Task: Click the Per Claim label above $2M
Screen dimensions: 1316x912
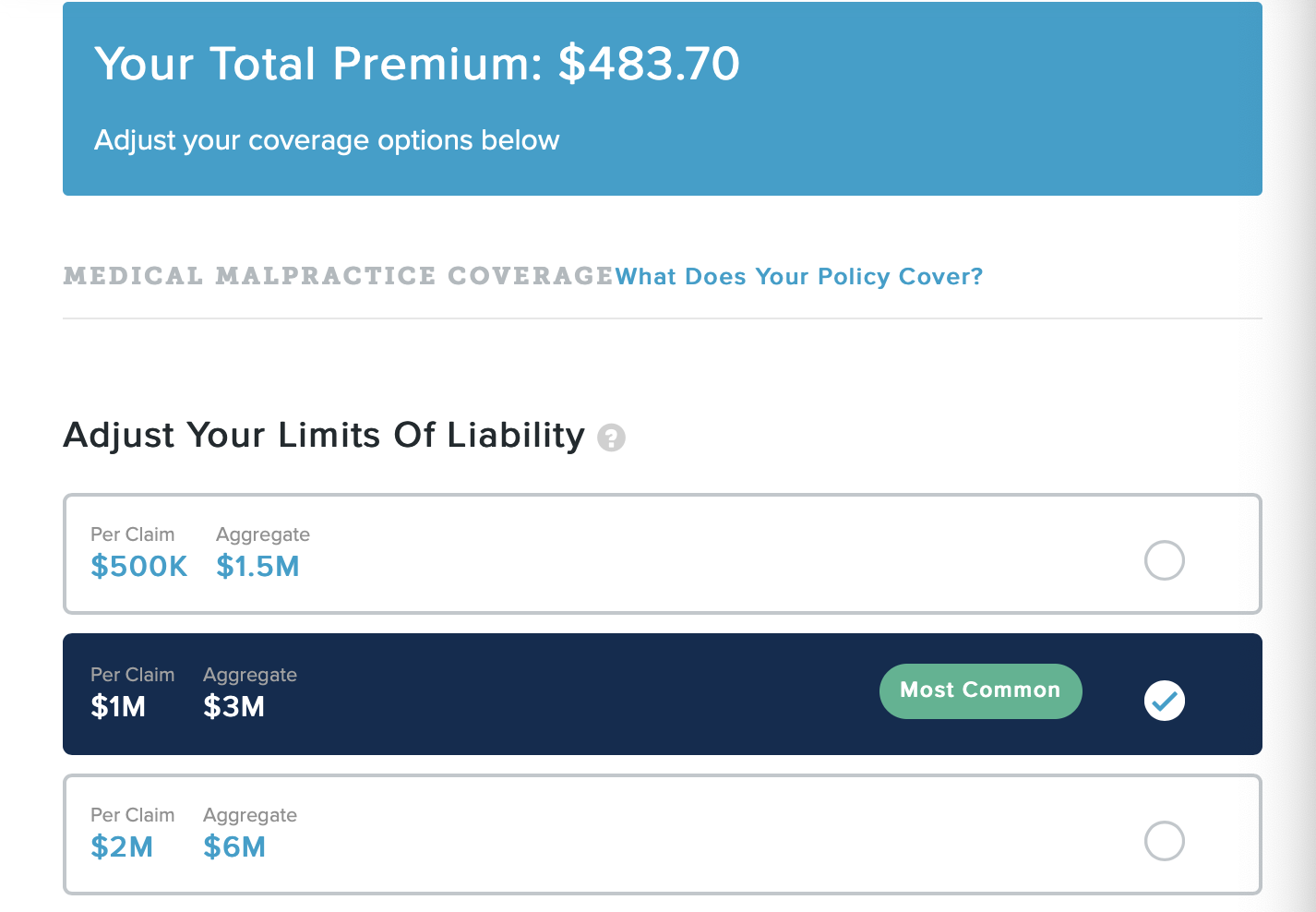Action: pos(132,815)
